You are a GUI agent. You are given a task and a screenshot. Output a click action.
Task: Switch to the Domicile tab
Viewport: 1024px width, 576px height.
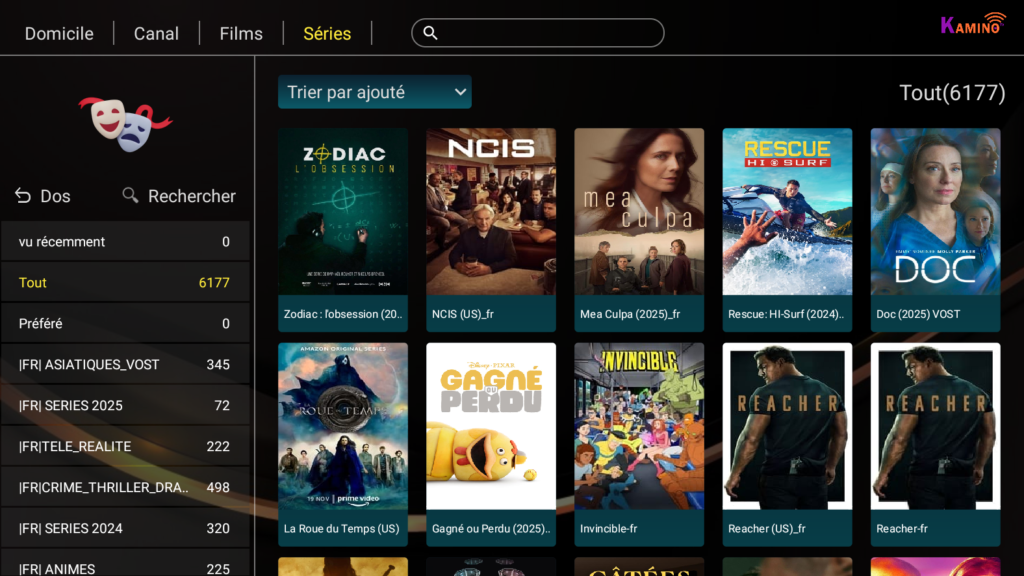[x=59, y=33]
